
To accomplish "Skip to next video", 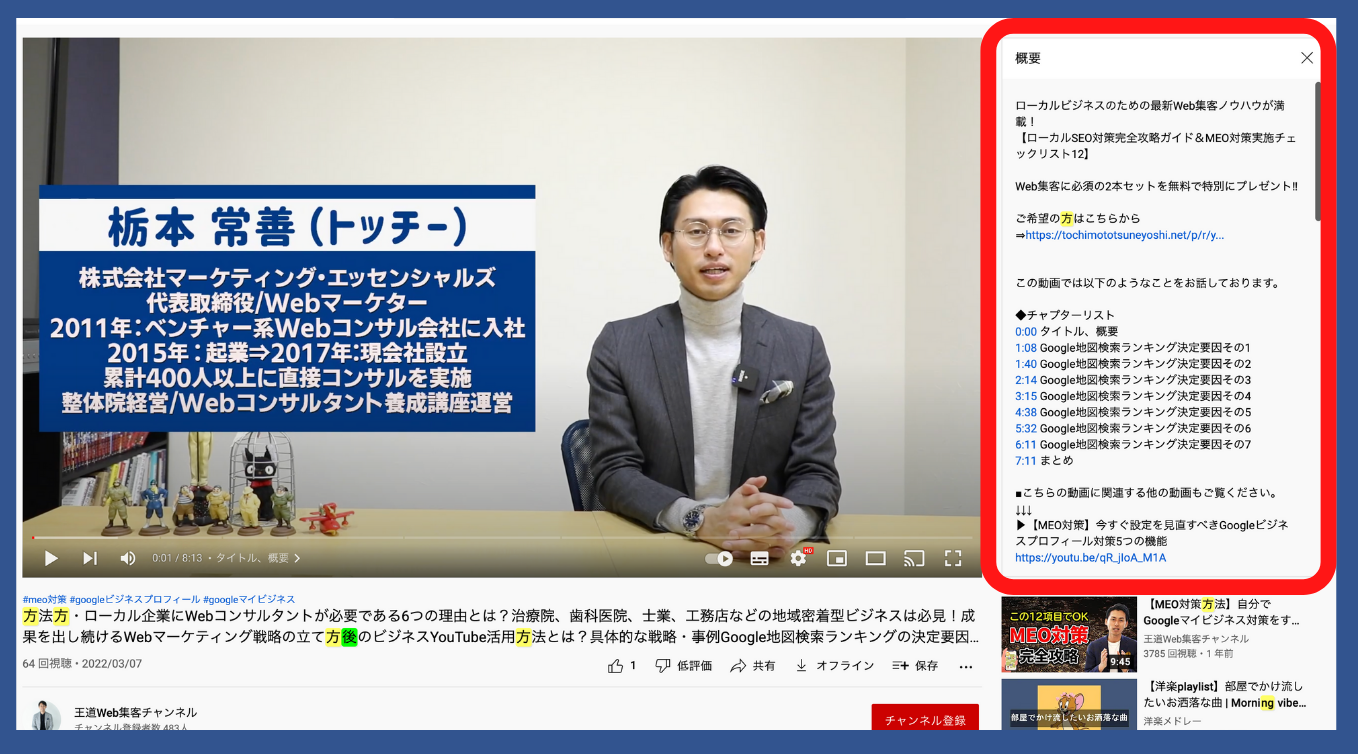I will tap(90, 558).
